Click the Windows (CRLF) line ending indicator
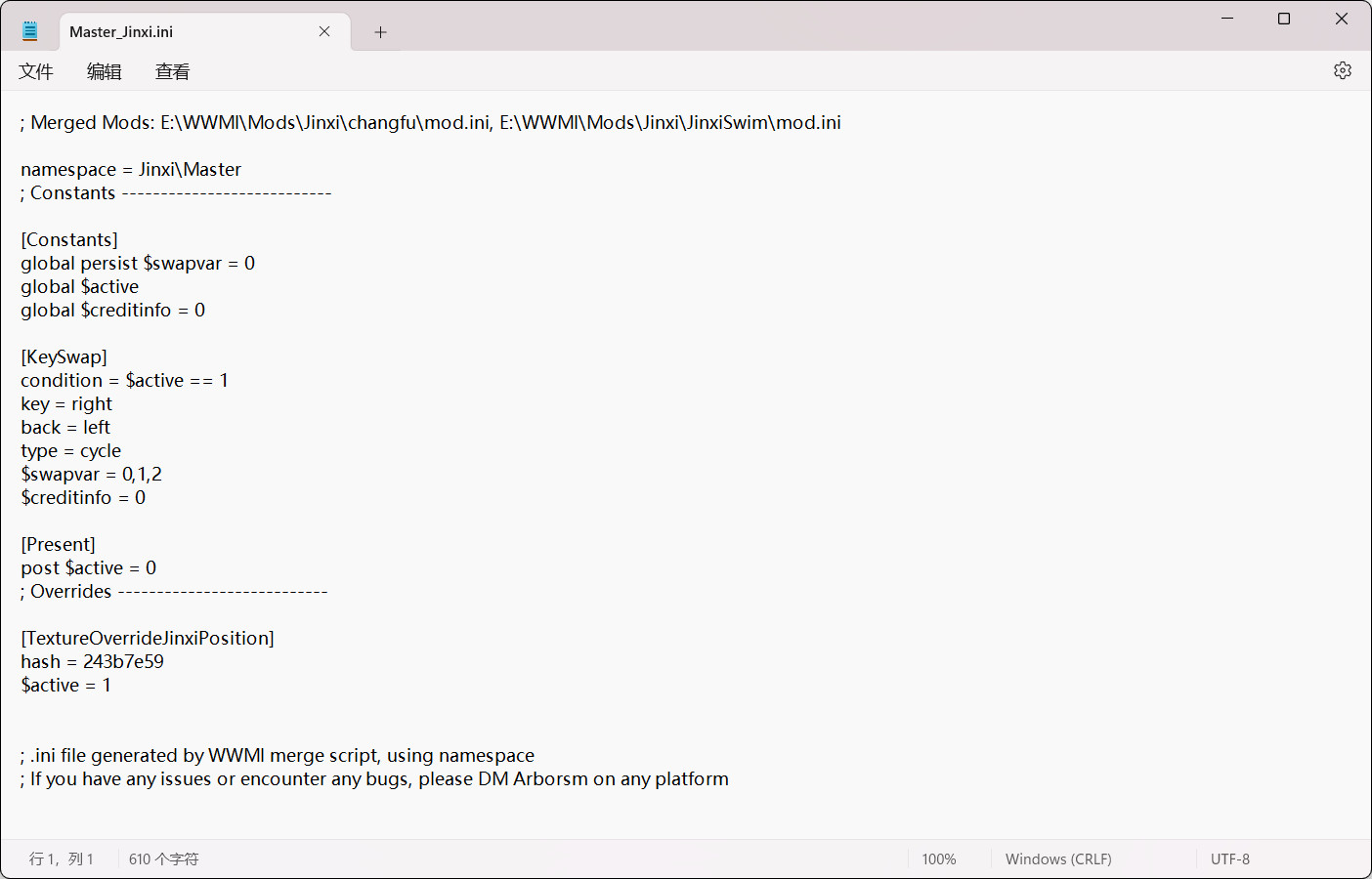This screenshot has width=1372, height=879. (x=1058, y=858)
